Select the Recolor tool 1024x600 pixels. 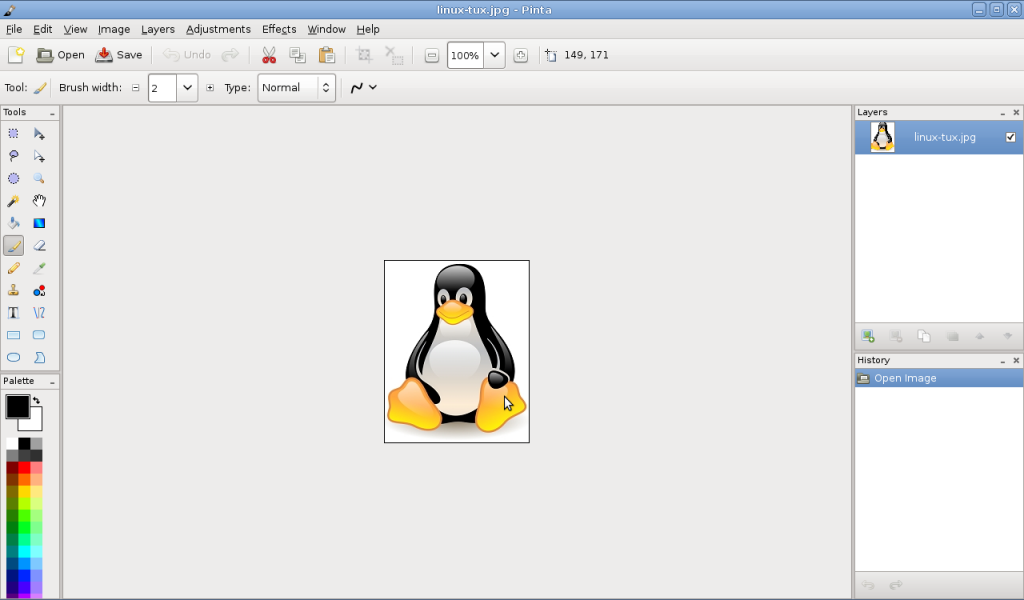39,291
